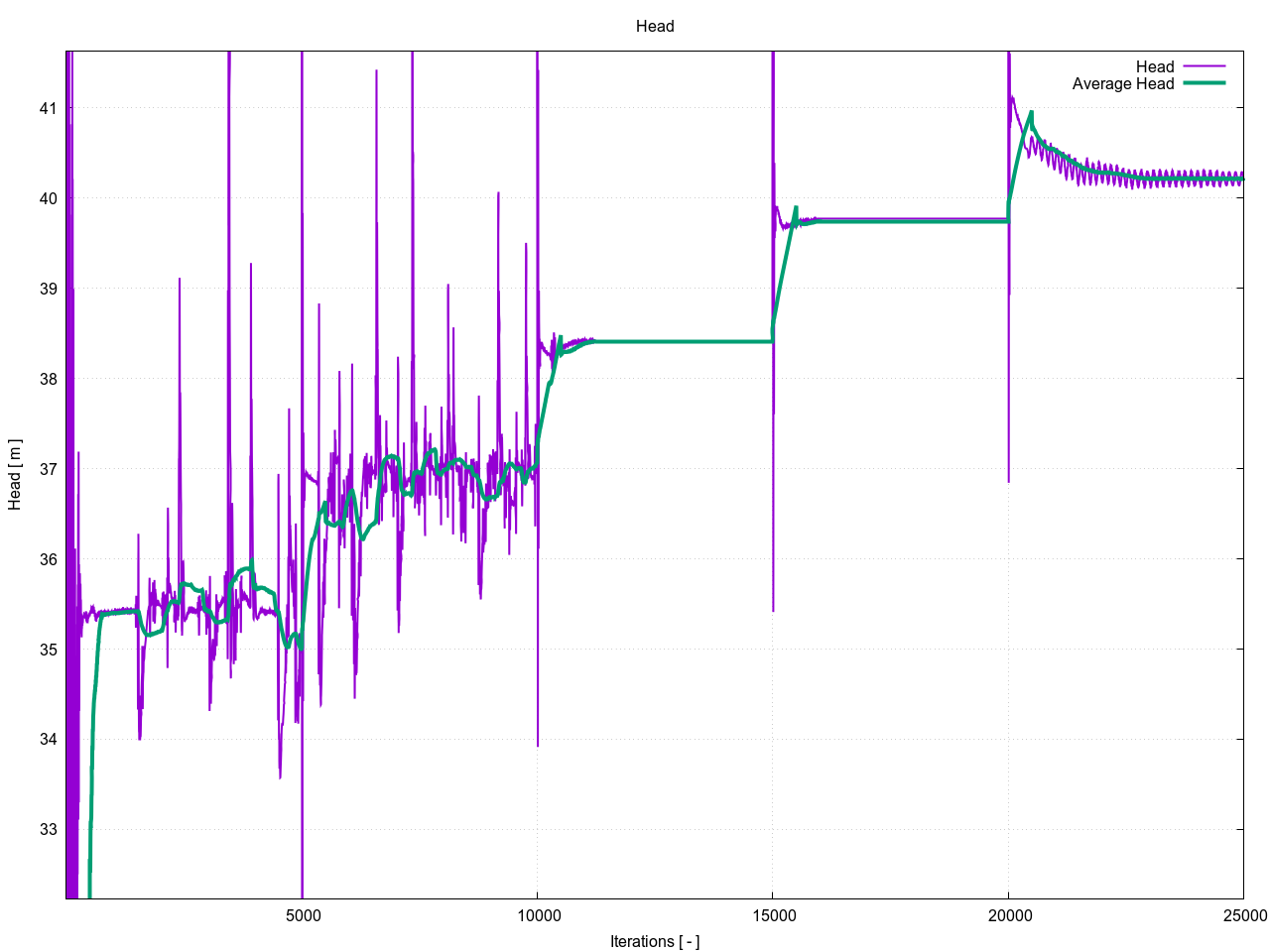The image size is (1270, 952).
Task: Click the 10000 x-axis tick label
Action: click(537, 915)
